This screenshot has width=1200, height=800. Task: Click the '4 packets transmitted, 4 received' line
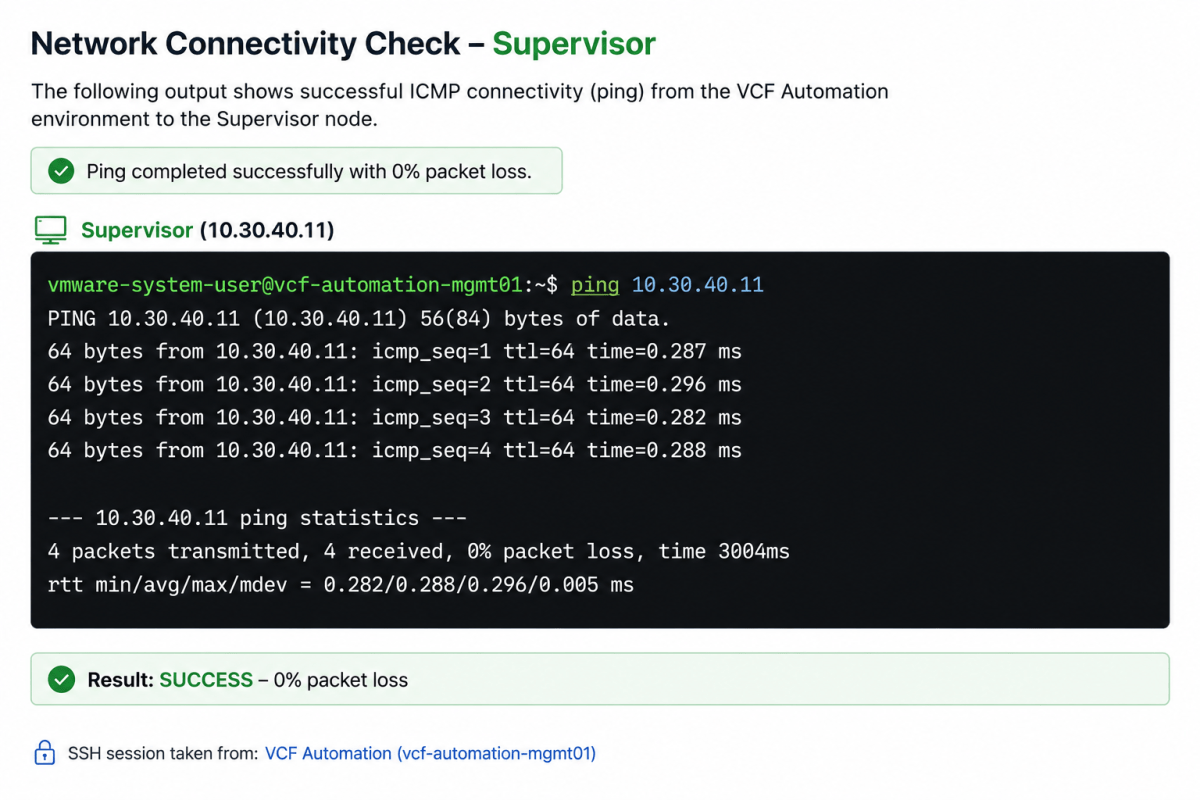[419, 551]
